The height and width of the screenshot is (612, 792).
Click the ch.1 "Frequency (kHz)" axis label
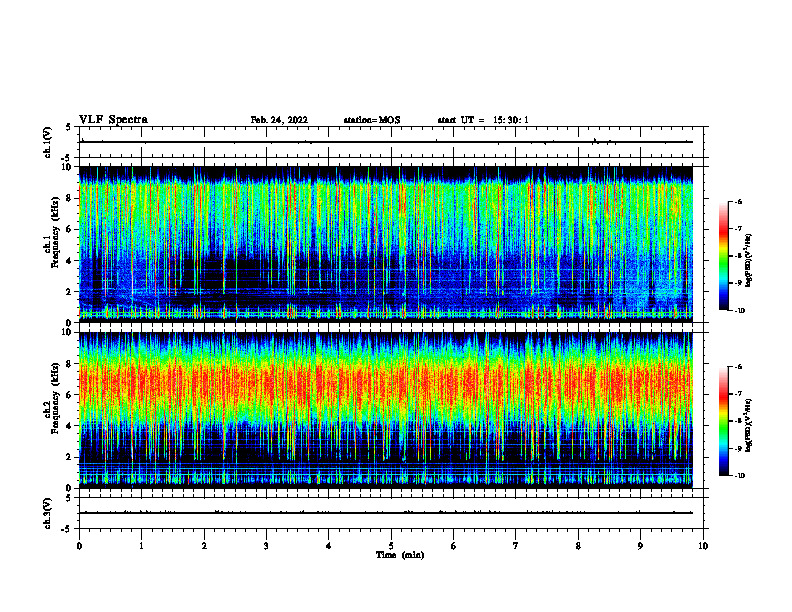55,232
